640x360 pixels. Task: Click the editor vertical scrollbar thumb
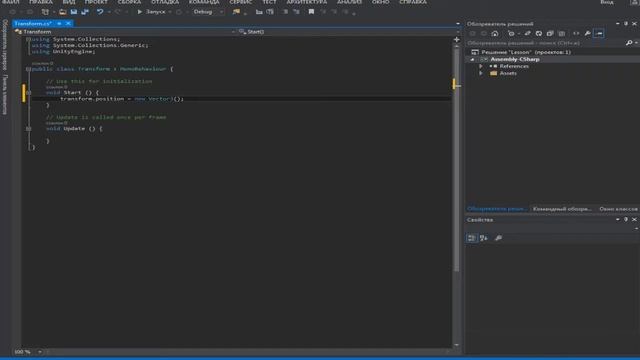(457, 159)
